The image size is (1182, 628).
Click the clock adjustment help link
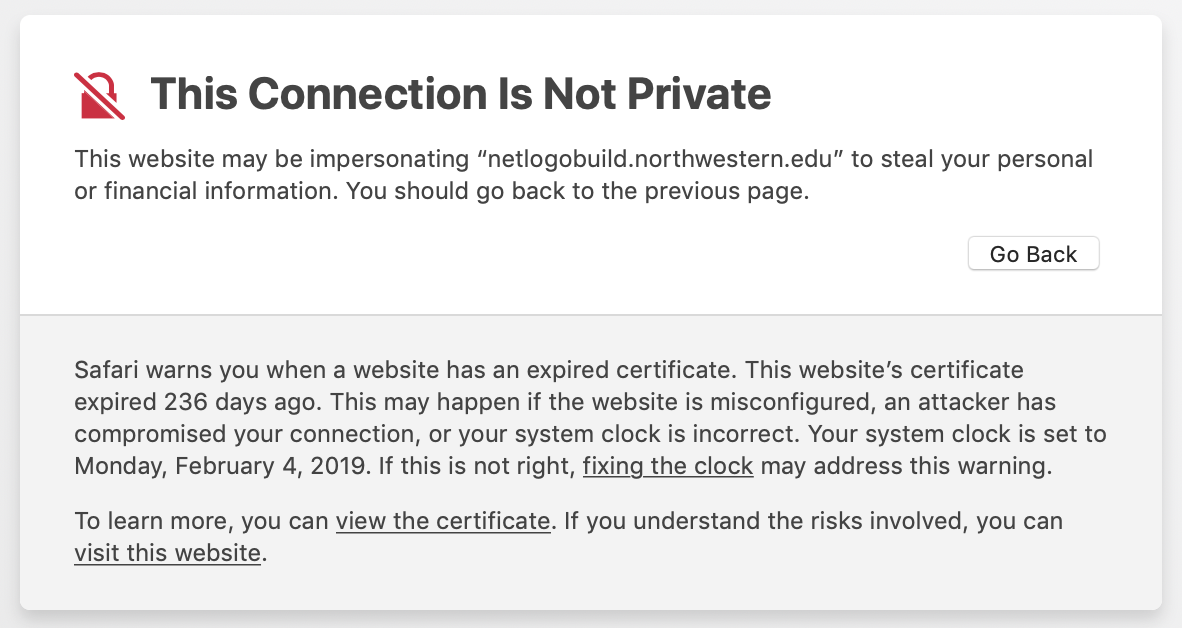point(667,465)
